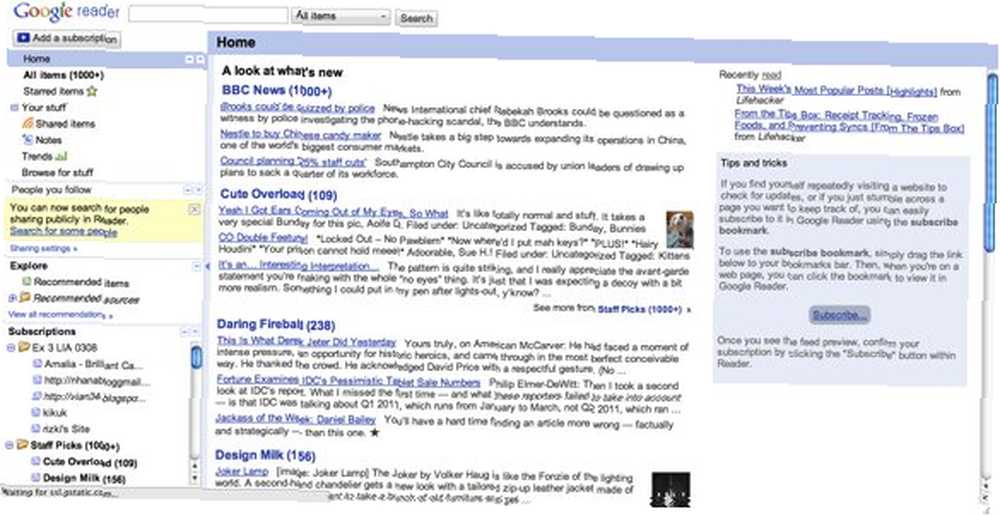The image size is (1000, 516).
Task: Open Jackass of the Week: Daniel Bailey
Action: [x=295, y=419]
